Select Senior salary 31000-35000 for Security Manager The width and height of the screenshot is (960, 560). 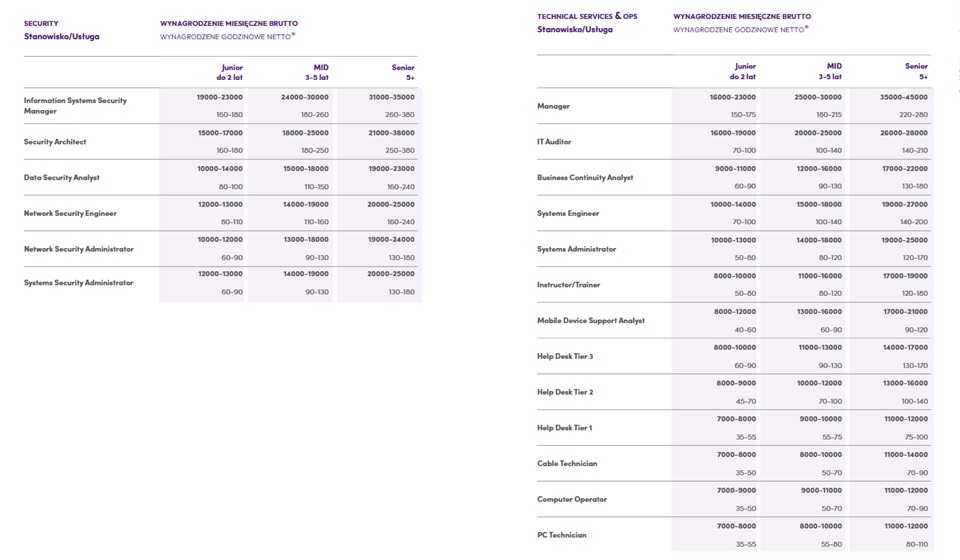(x=391, y=97)
